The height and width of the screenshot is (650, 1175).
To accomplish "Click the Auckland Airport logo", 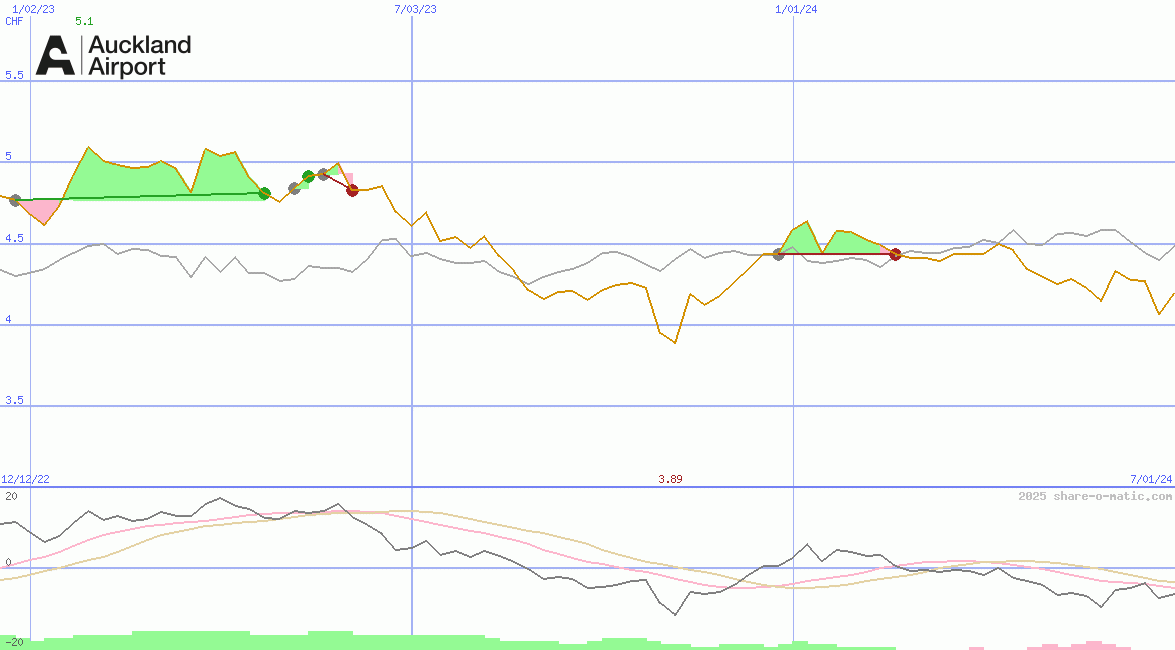I will [x=113, y=56].
